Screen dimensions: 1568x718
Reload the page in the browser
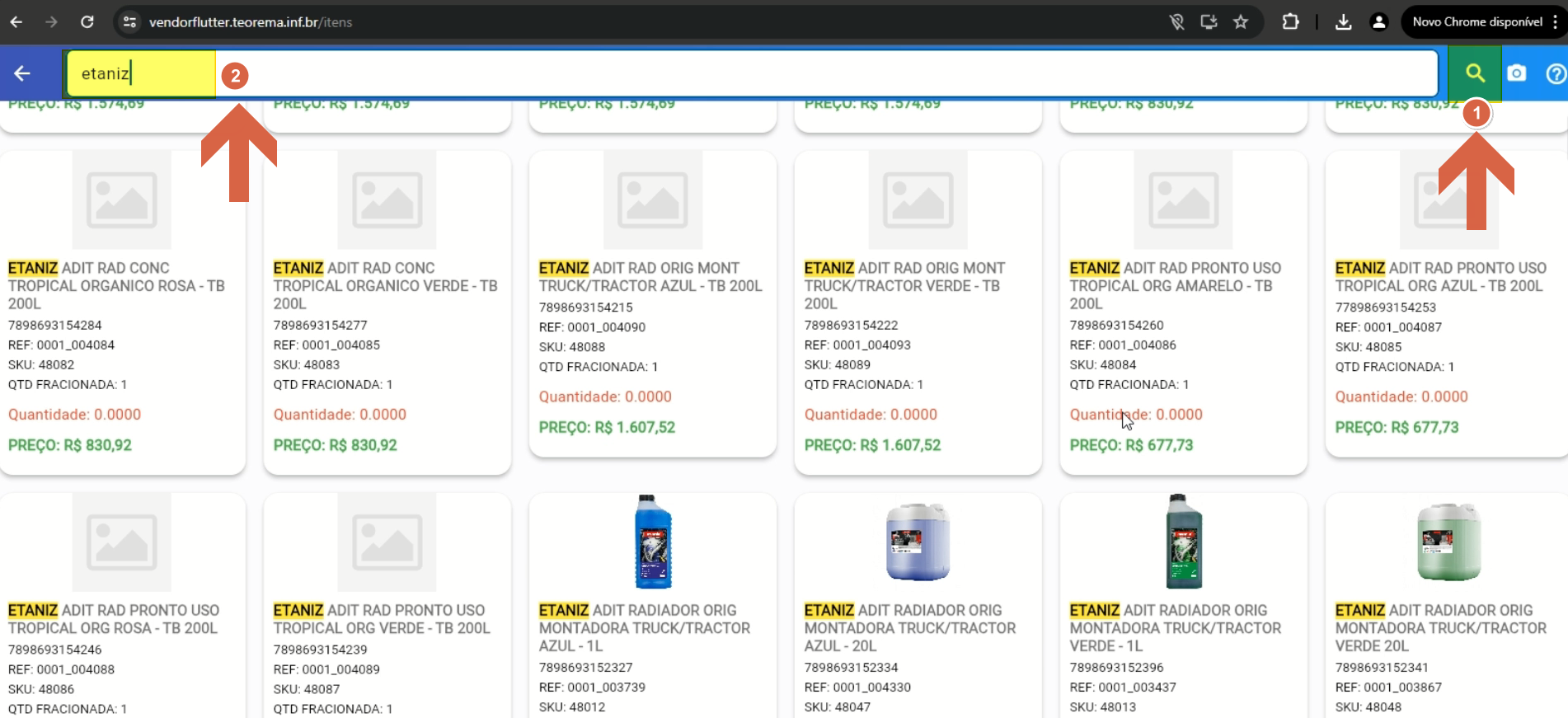click(87, 22)
